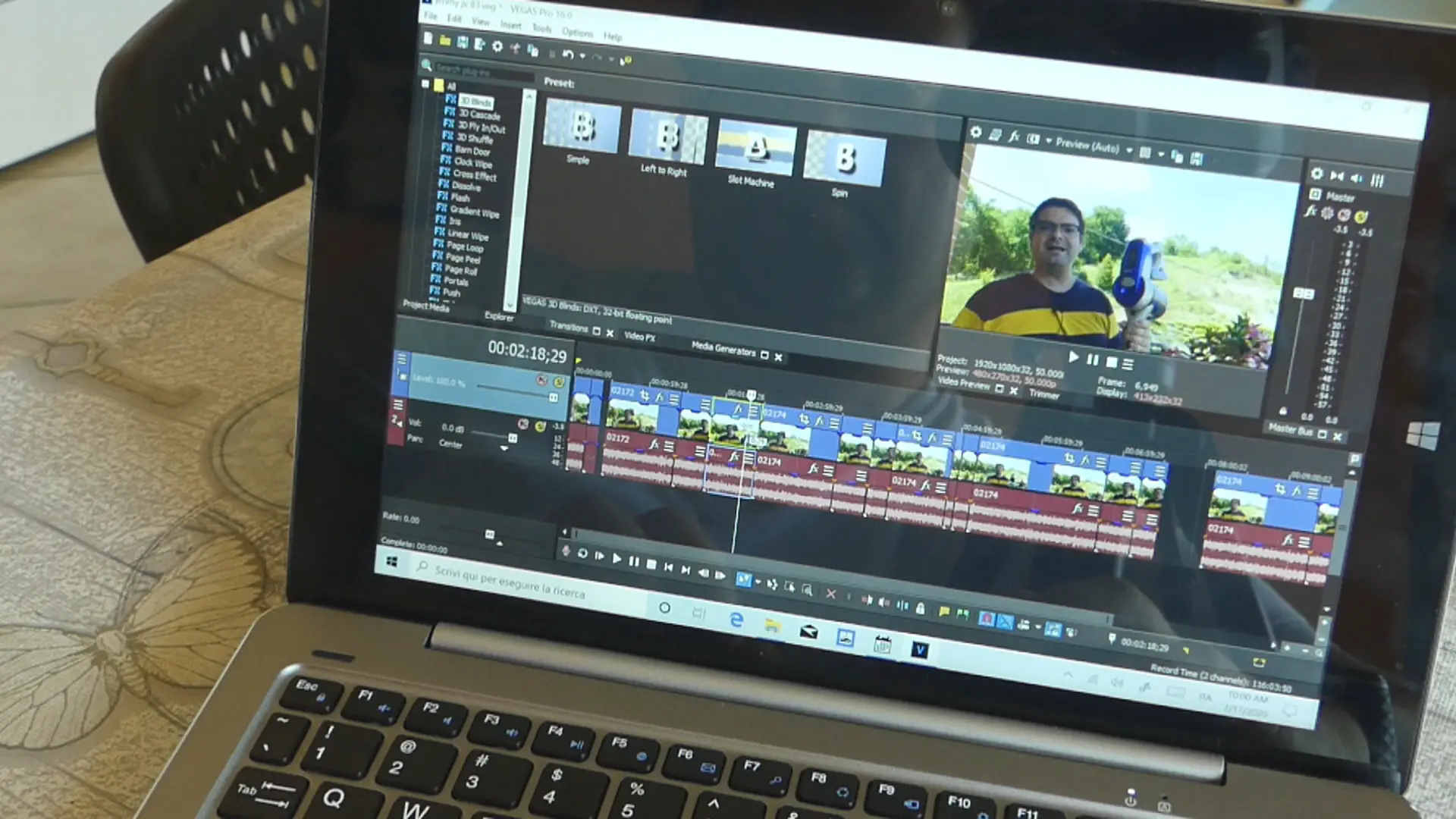Open the Options menu
The height and width of the screenshot is (819, 1456).
[577, 33]
